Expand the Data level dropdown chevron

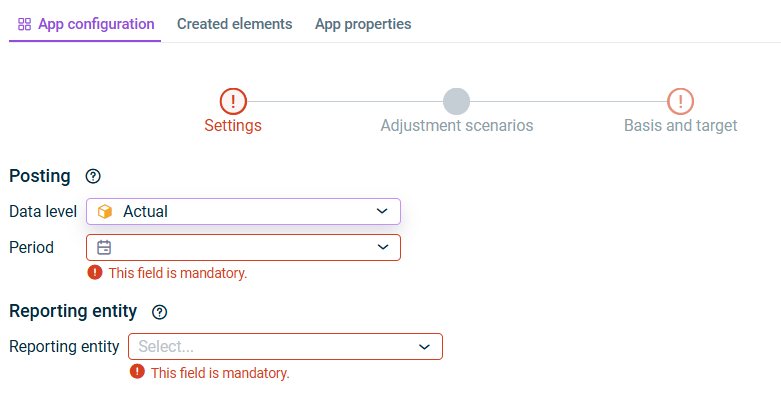pos(381,211)
